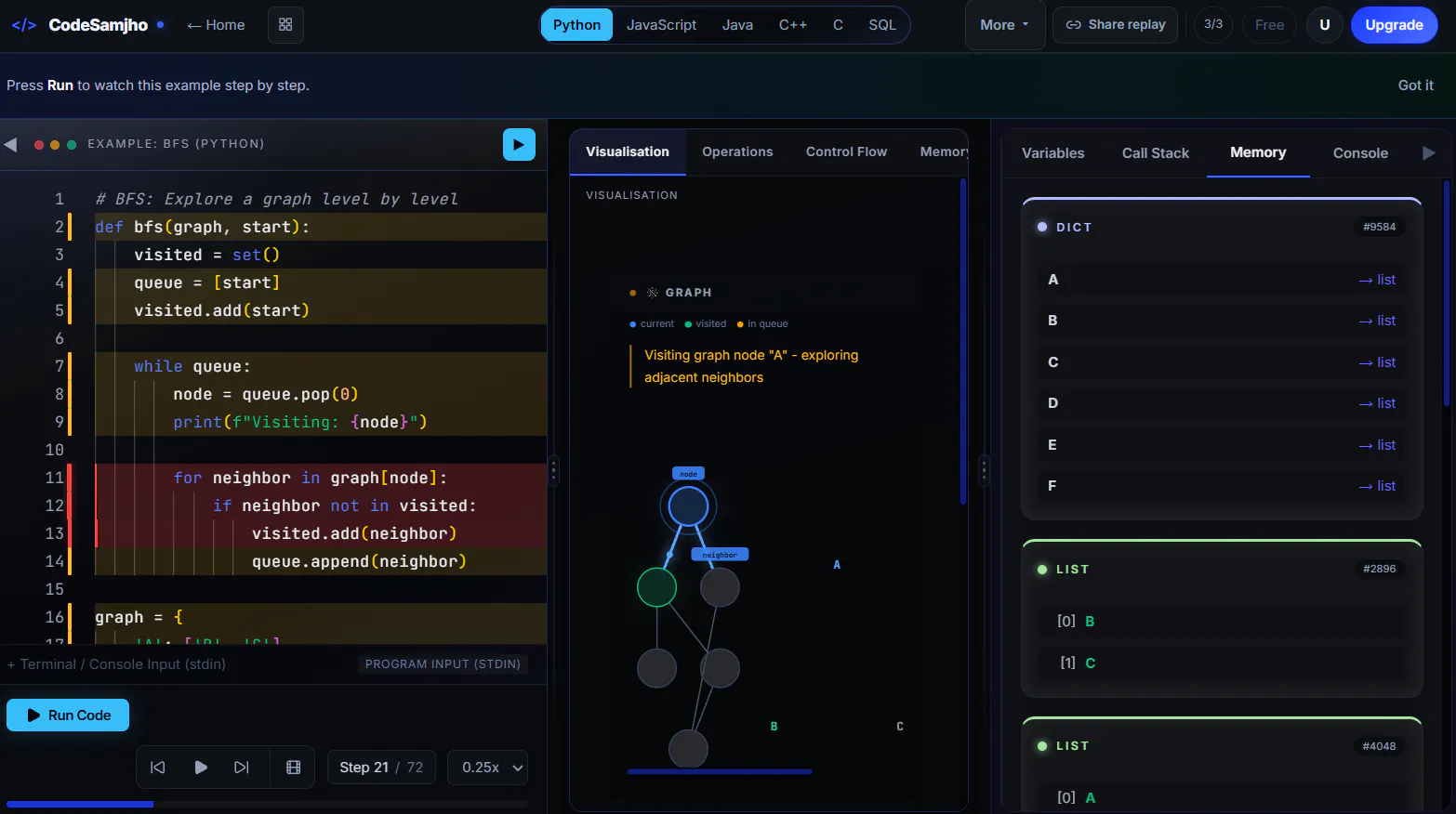Screen dimensions: 1456x814
Task: Open the Call Stack tab
Action: tap(1155, 153)
